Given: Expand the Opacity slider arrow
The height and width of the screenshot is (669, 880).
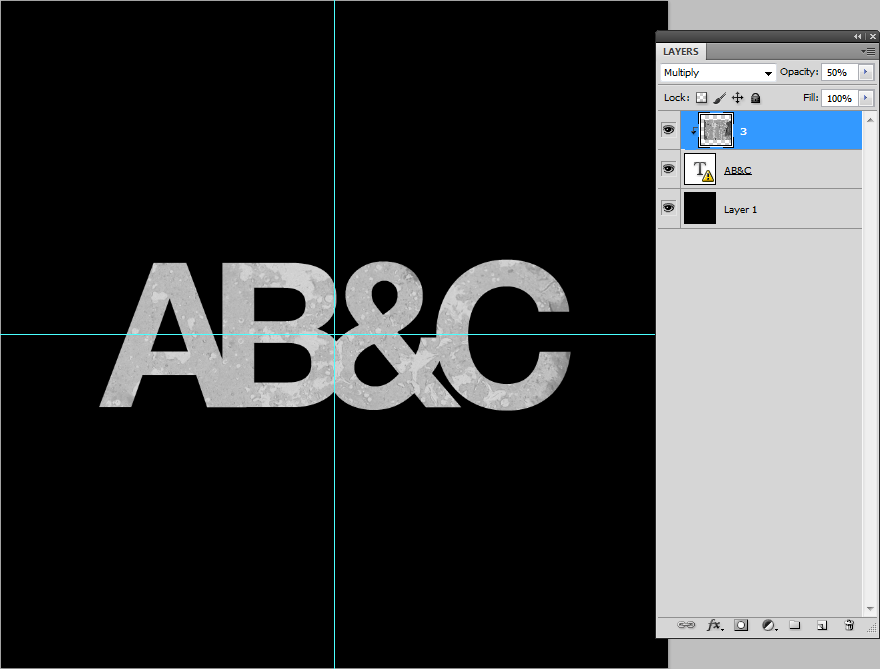Looking at the screenshot, I should click(865, 73).
